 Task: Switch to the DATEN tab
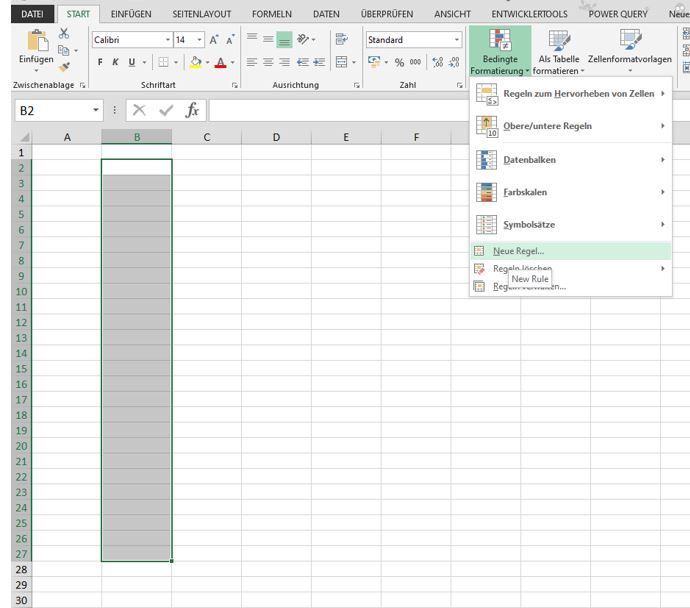coord(326,14)
